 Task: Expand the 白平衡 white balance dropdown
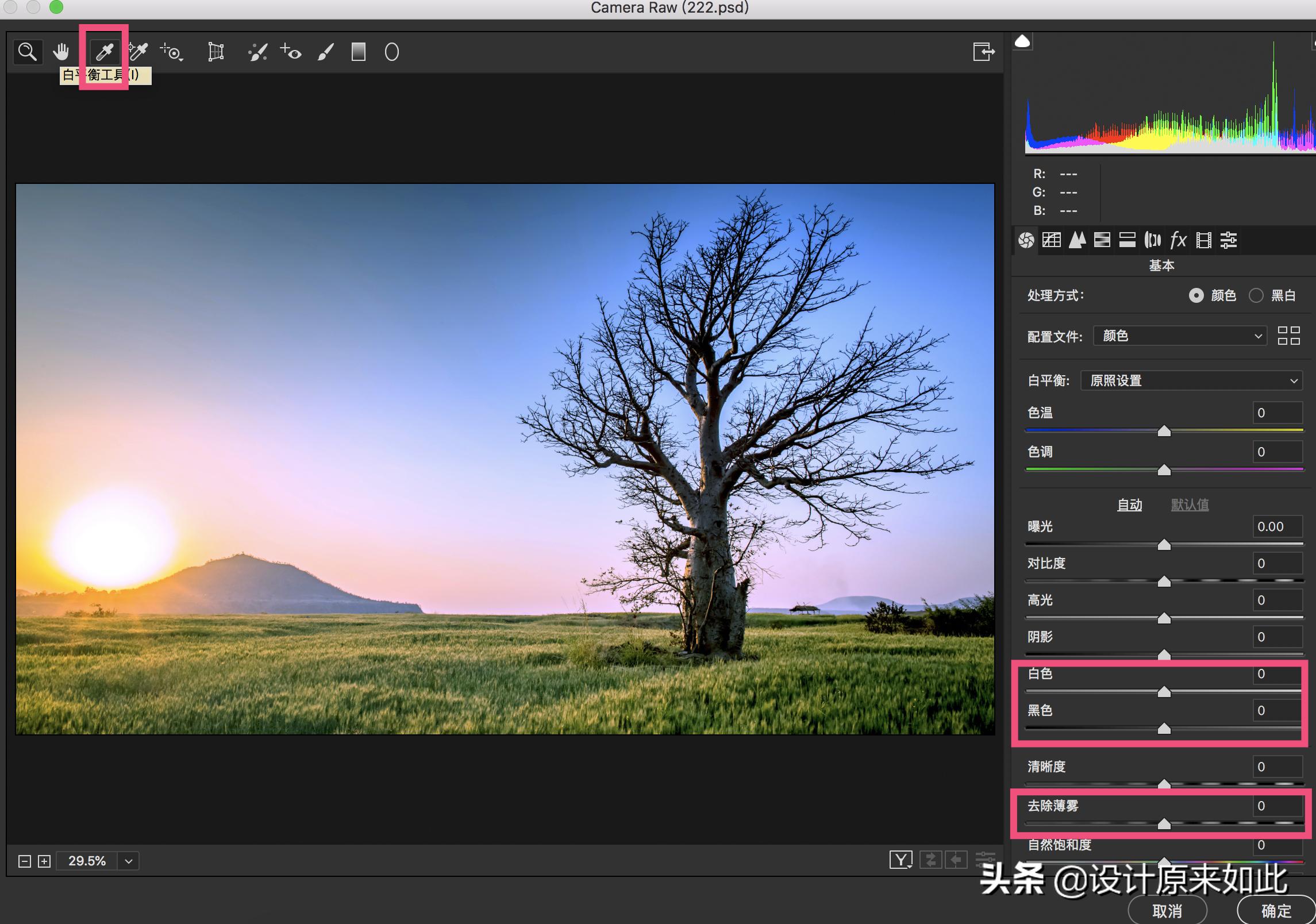click(x=1191, y=380)
